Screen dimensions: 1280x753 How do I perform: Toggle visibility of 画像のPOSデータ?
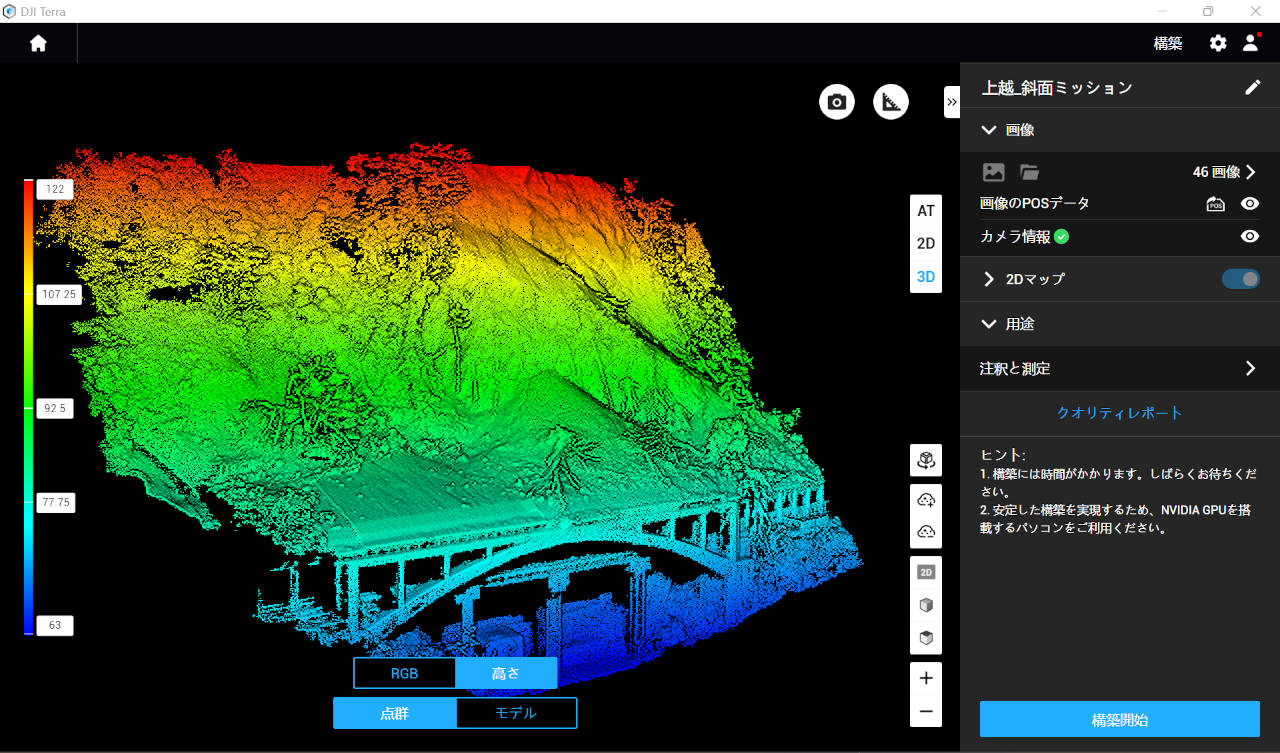click(1249, 204)
